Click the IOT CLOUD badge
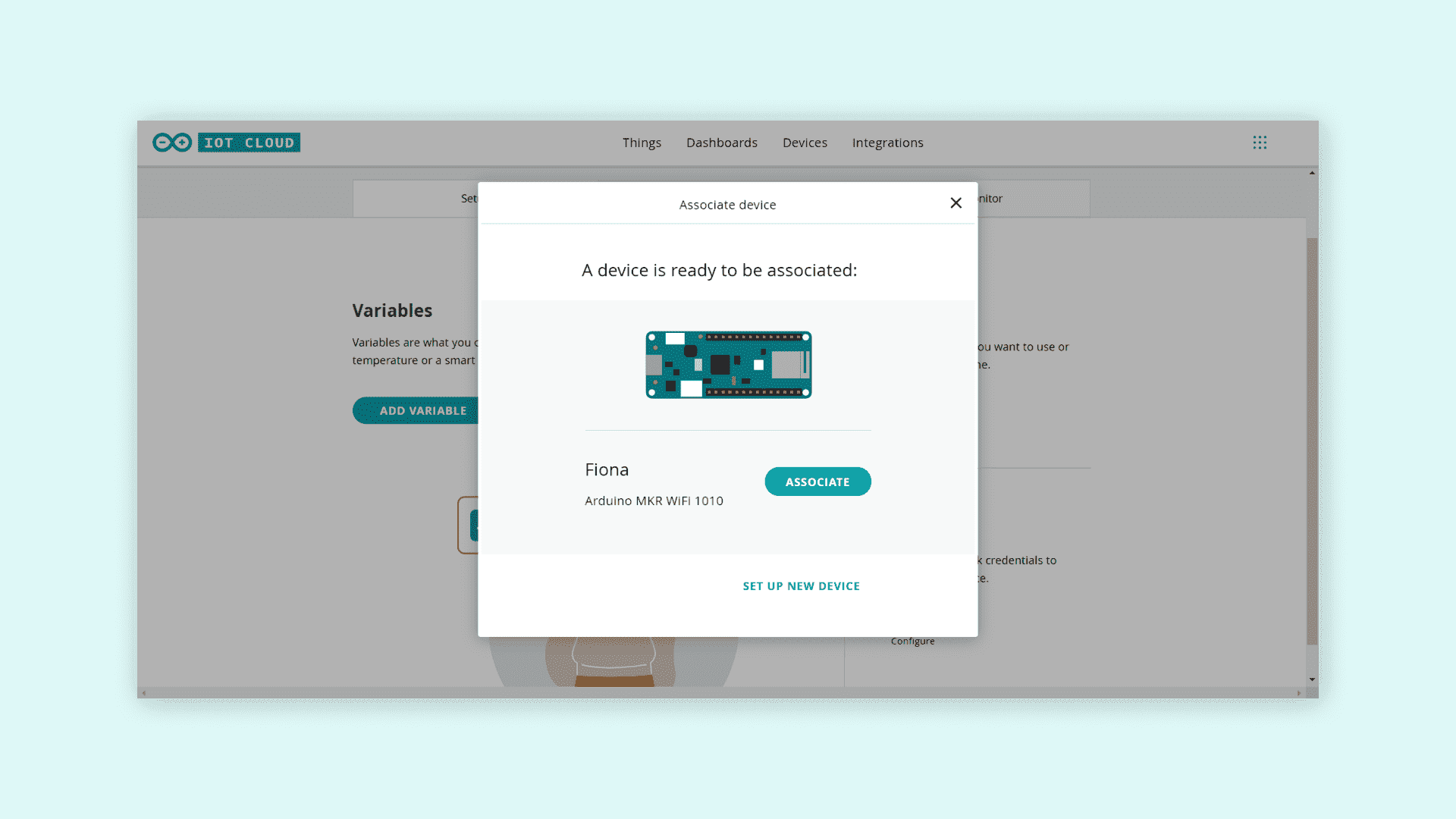This screenshot has height=819, width=1456. (x=249, y=143)
